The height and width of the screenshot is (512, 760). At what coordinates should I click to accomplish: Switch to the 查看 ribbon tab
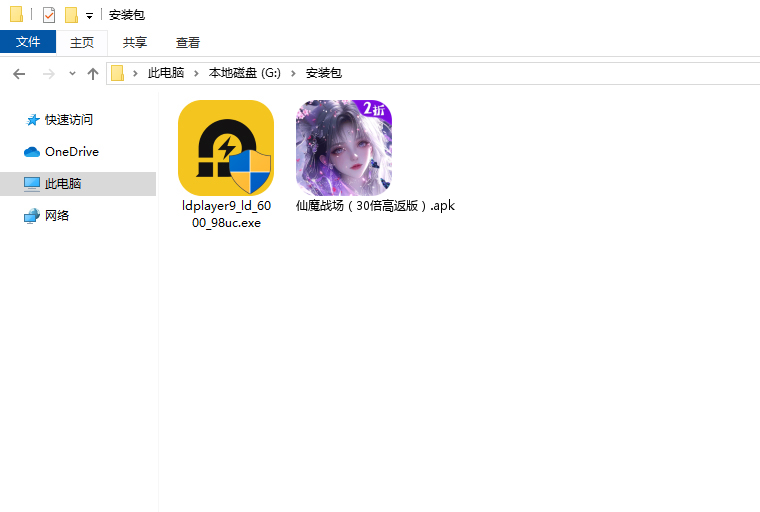(x=188, y=42)
